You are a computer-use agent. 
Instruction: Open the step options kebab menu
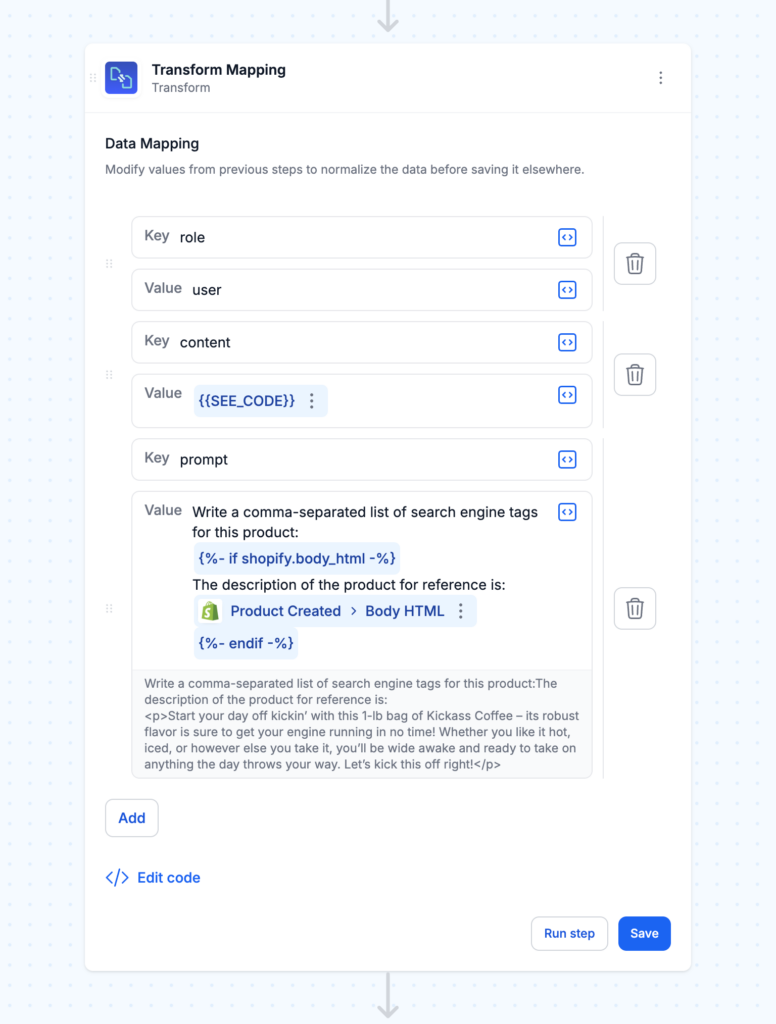(661, 77)
